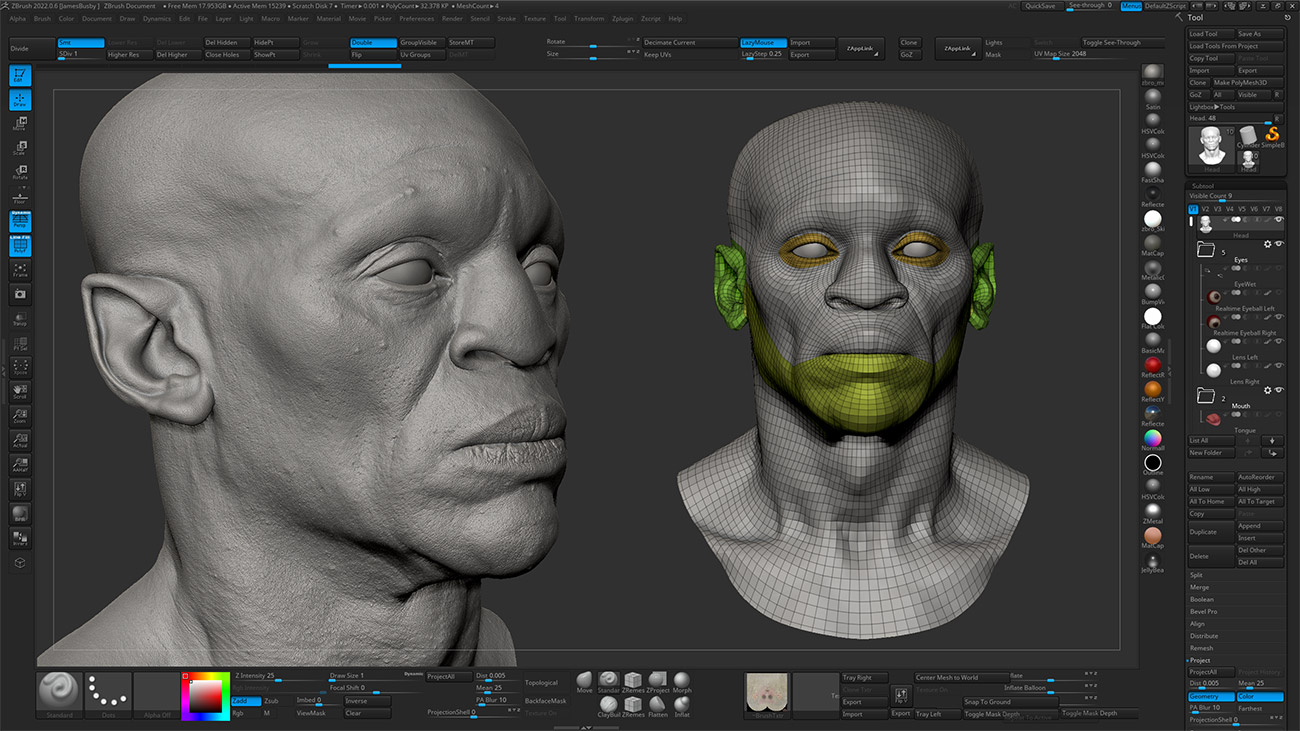Open the Dots stroke type selector
The height and width of the screenshot is (731, 1300).
[x=108, y=695]
